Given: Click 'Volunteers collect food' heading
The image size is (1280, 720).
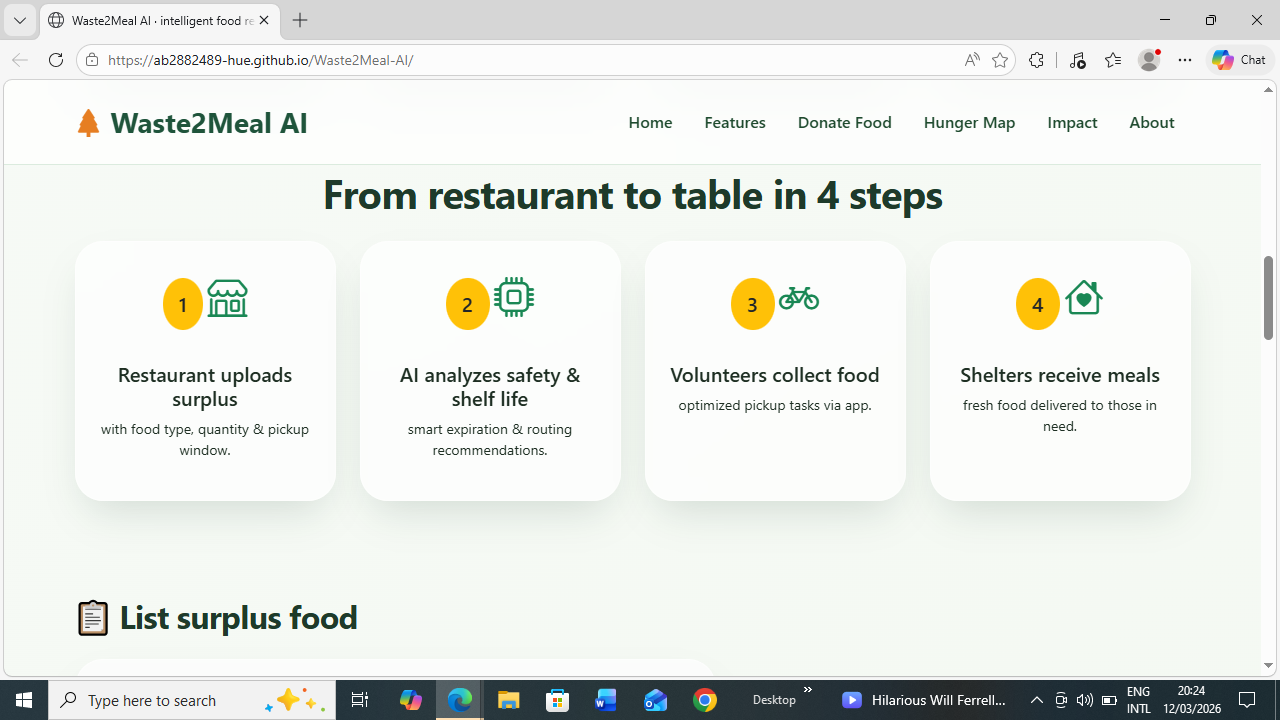Looking at the screenshot, I should (x=775, y=375).
